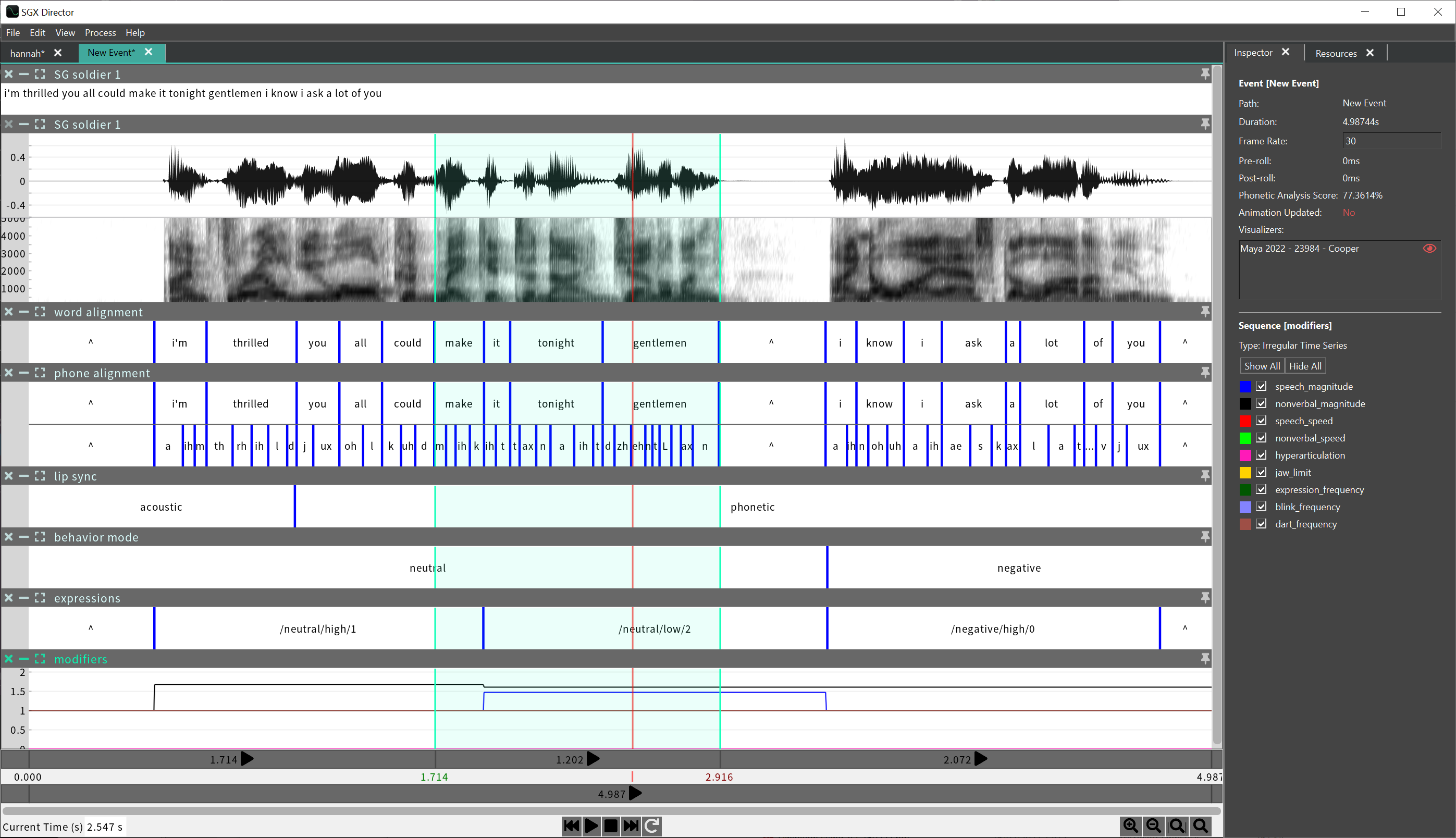This screenshot has height=838, width=1456.
Task: Edit the Frame Rate input field
Action: pos(1391,140)
